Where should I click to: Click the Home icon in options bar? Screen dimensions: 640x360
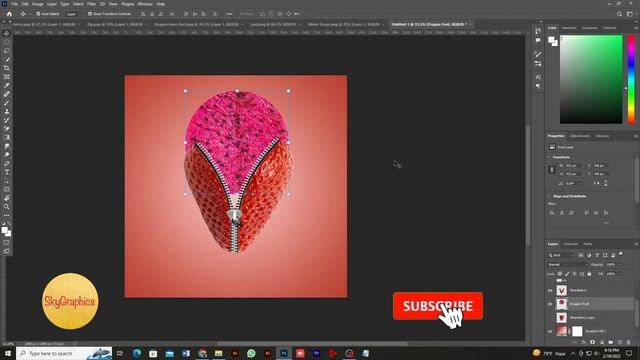pos(9,14)
